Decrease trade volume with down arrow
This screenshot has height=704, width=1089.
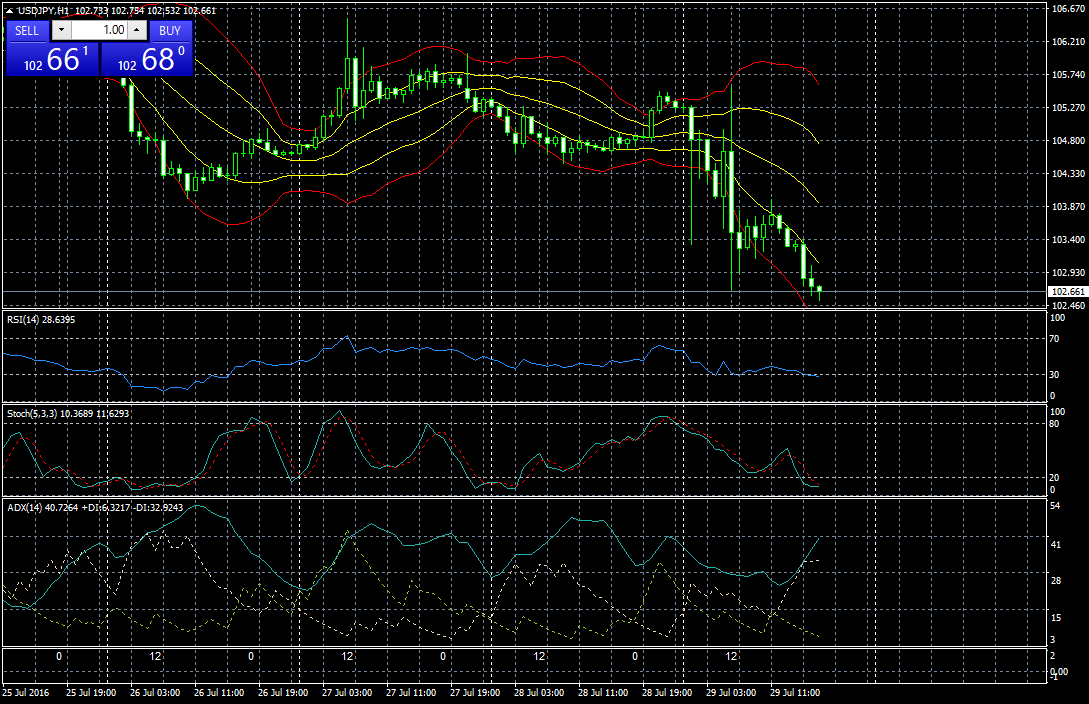[x=58, y=30]
